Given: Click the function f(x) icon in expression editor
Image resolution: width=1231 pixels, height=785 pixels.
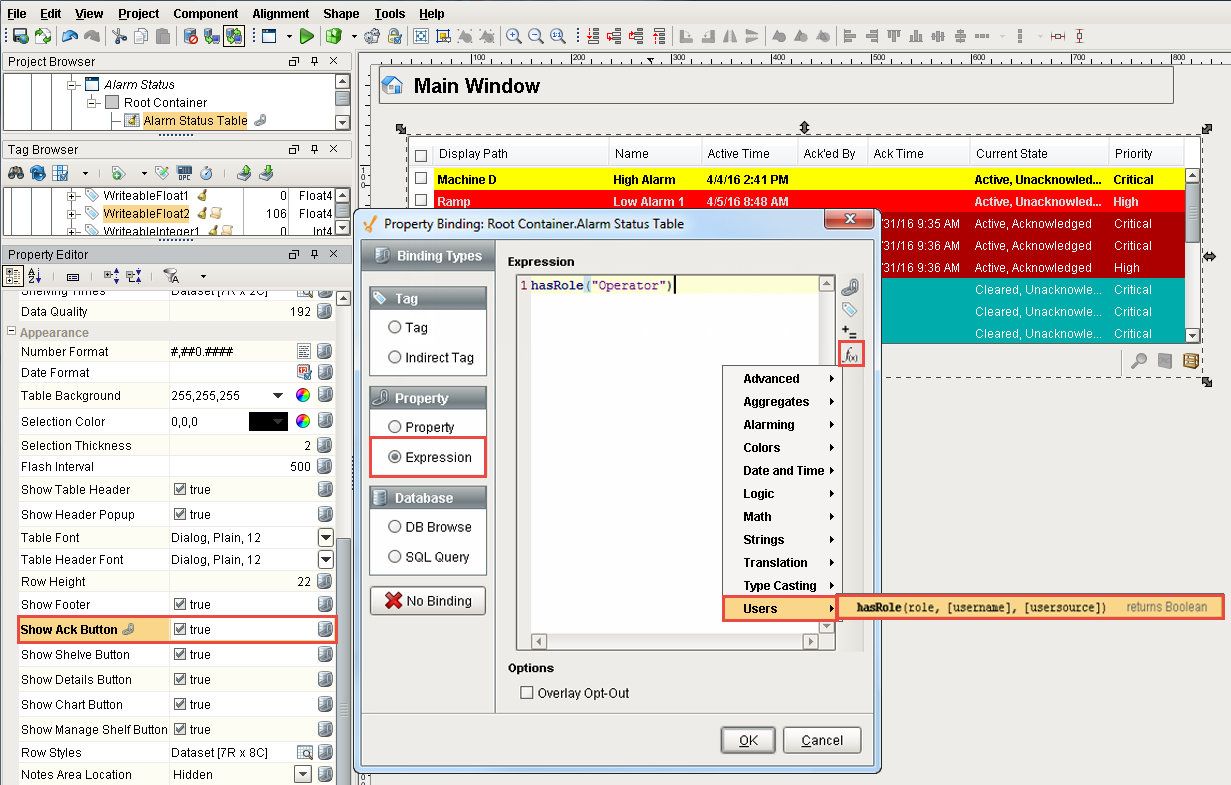Looking at the screenshot, I should (851, 355).
